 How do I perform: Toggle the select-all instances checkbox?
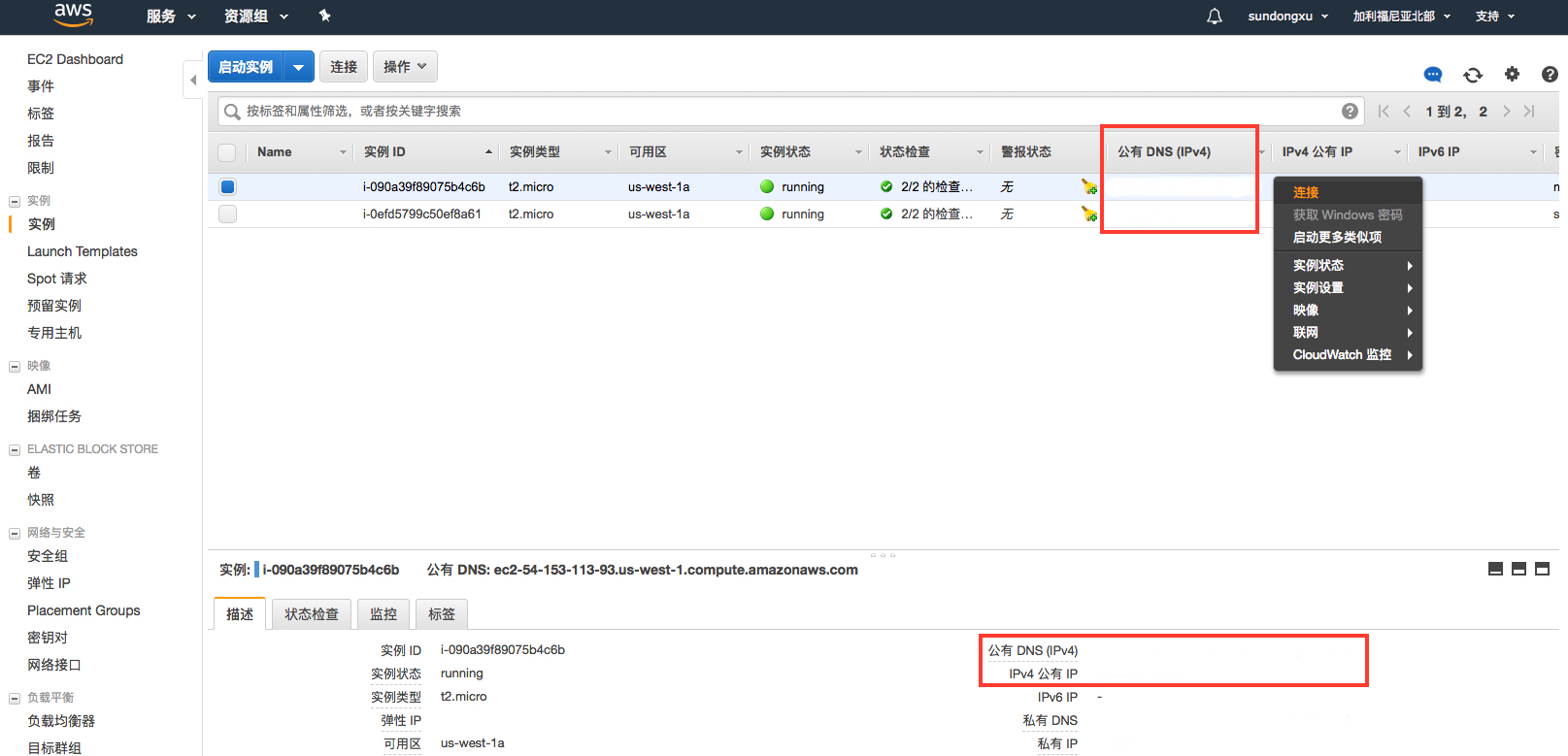[x=227, y=152]
